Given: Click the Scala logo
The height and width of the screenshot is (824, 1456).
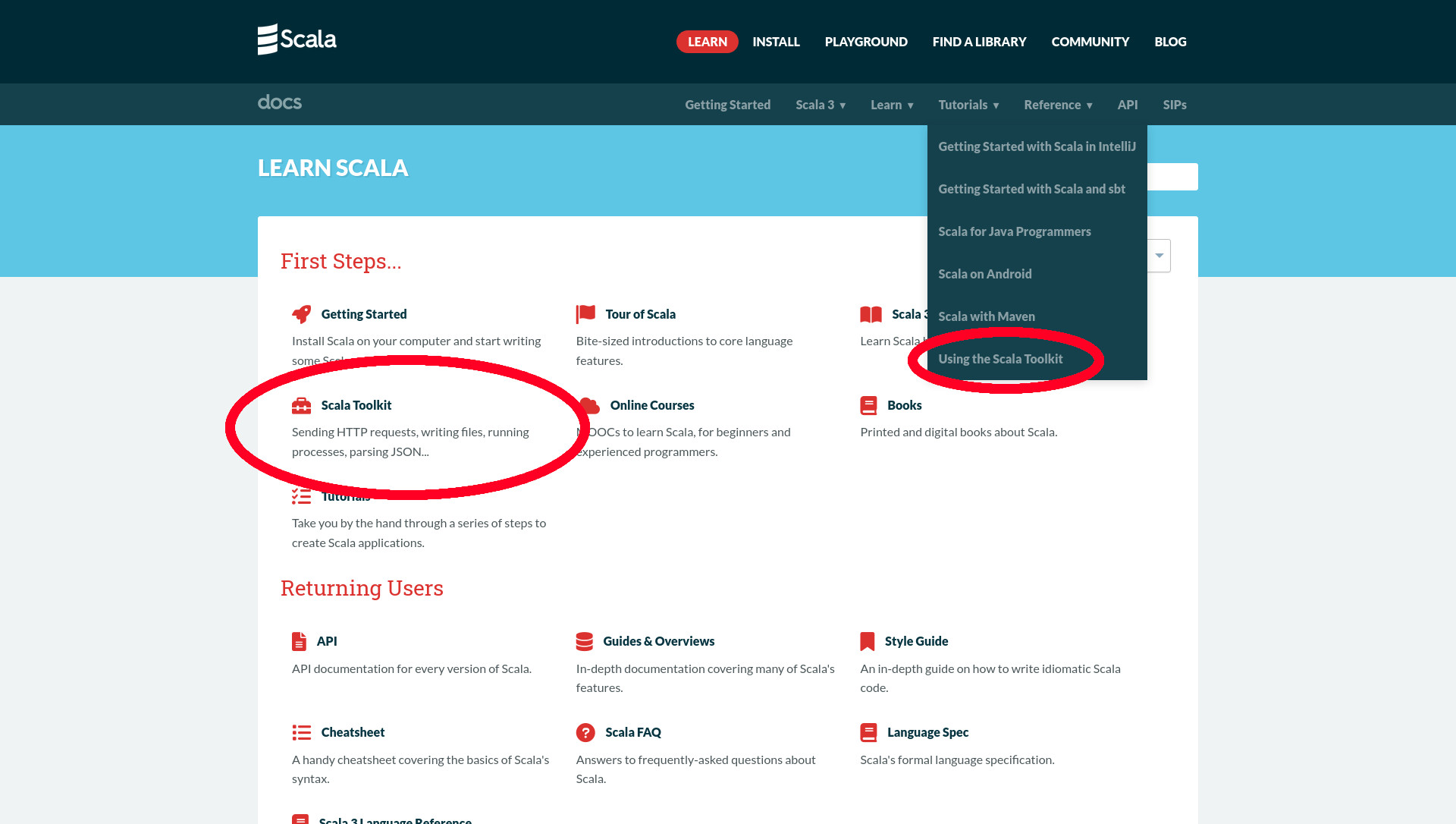Looking at the screenshot, I should click(297, 39).
